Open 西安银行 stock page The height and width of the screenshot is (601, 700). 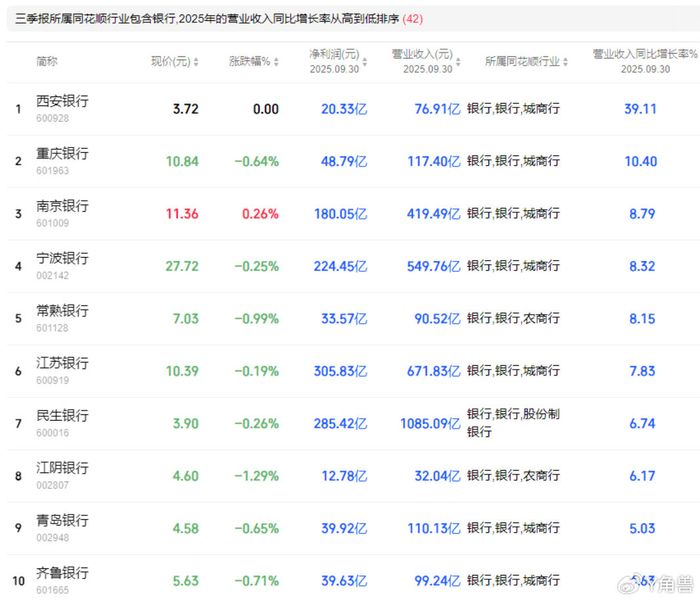pos(62,101)
